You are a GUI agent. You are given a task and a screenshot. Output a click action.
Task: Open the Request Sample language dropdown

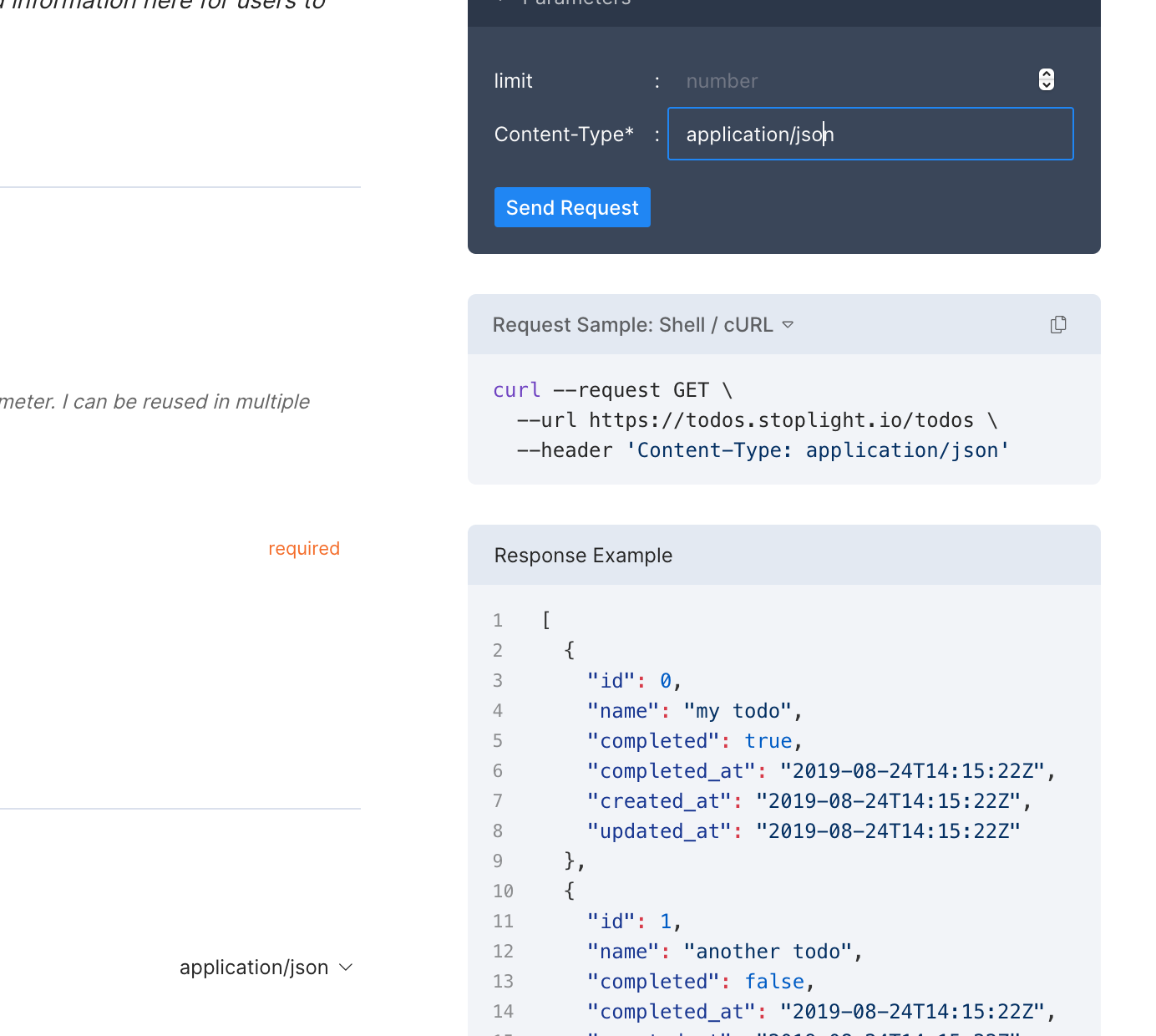point(788,325)
